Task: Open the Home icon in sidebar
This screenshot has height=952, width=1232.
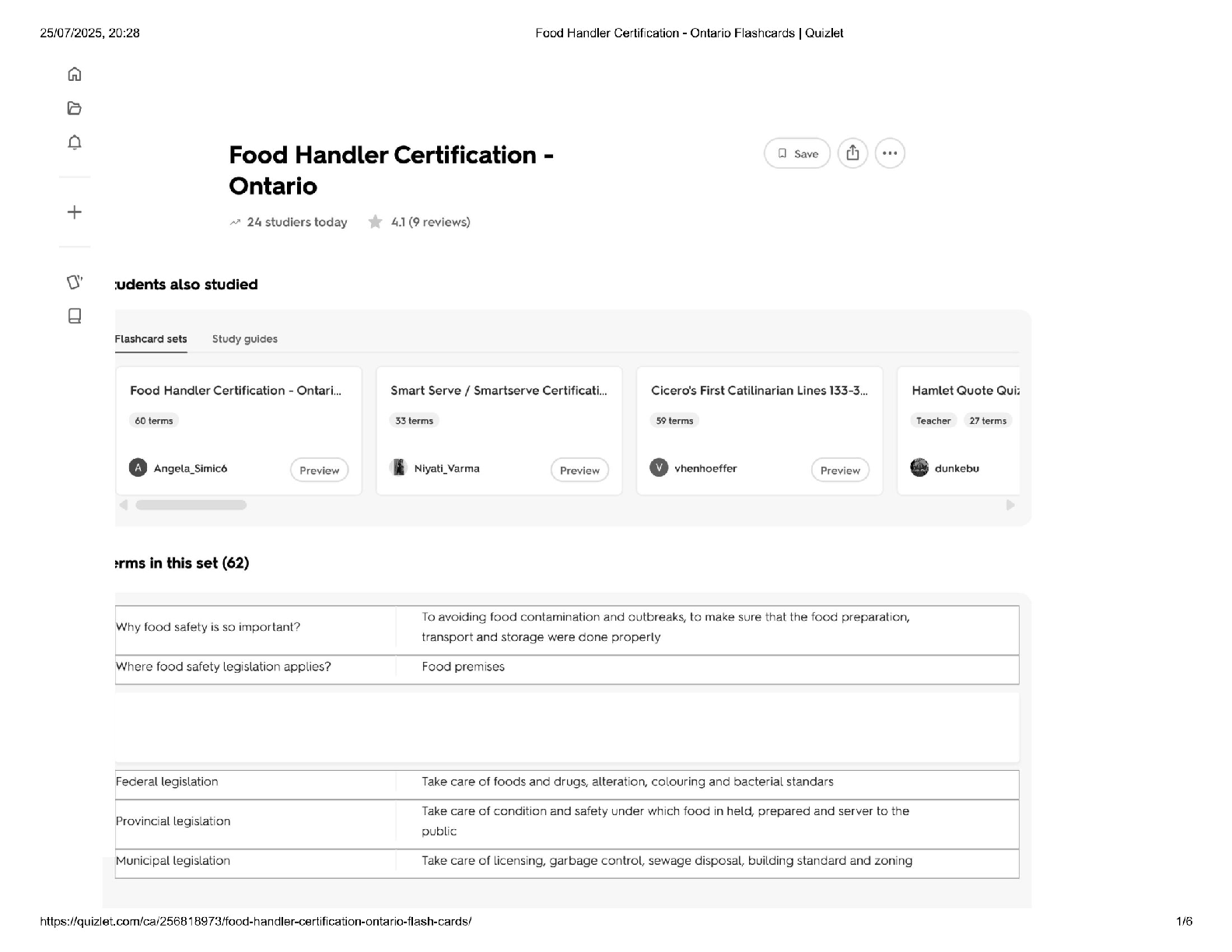Action: [75, 74]
